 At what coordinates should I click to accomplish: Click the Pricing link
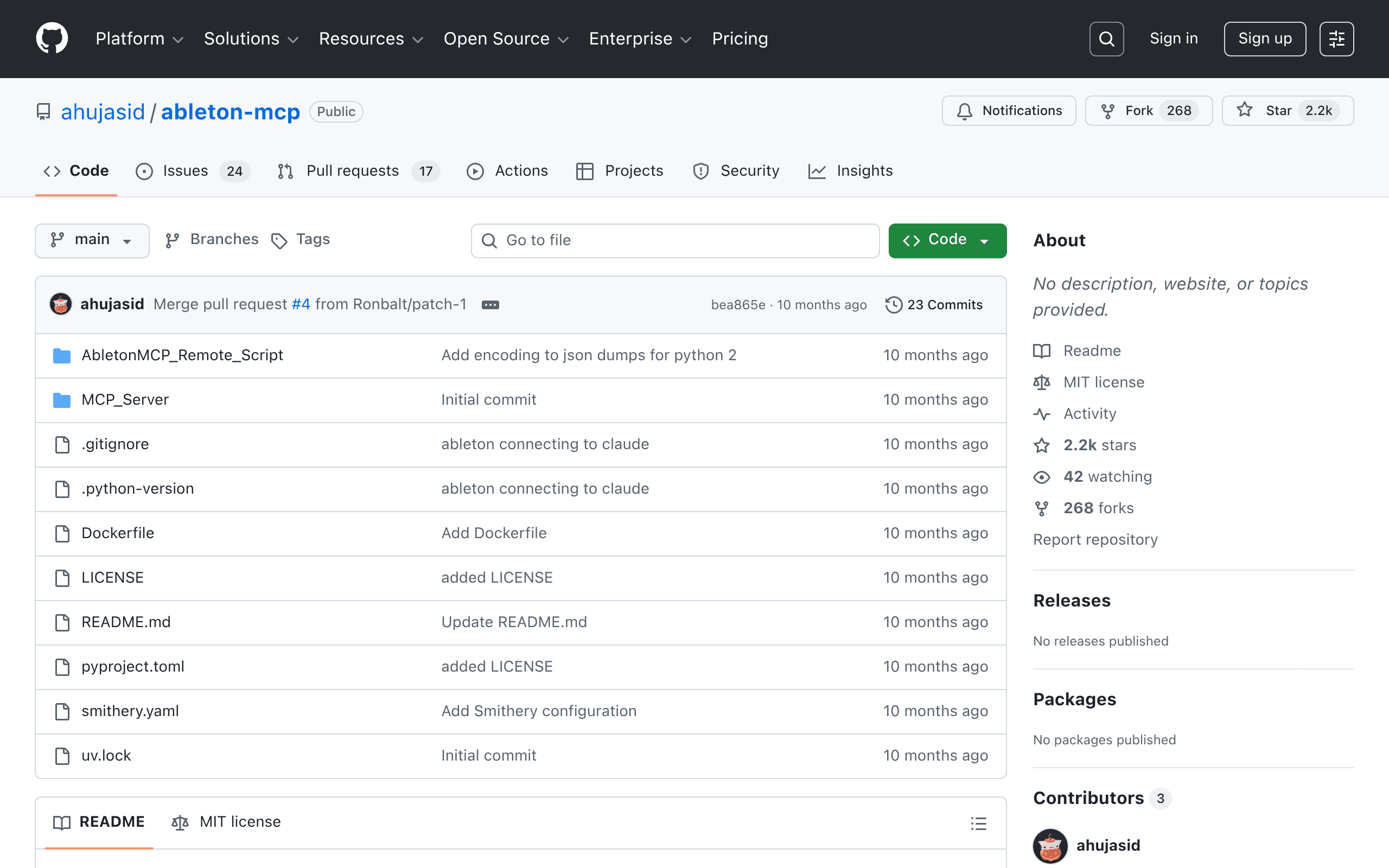click(740, 39)
